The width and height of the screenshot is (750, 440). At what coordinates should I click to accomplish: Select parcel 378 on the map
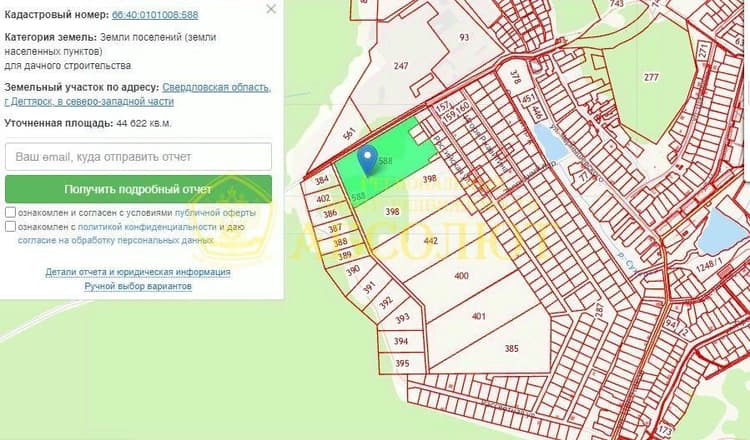pos(515,77)
